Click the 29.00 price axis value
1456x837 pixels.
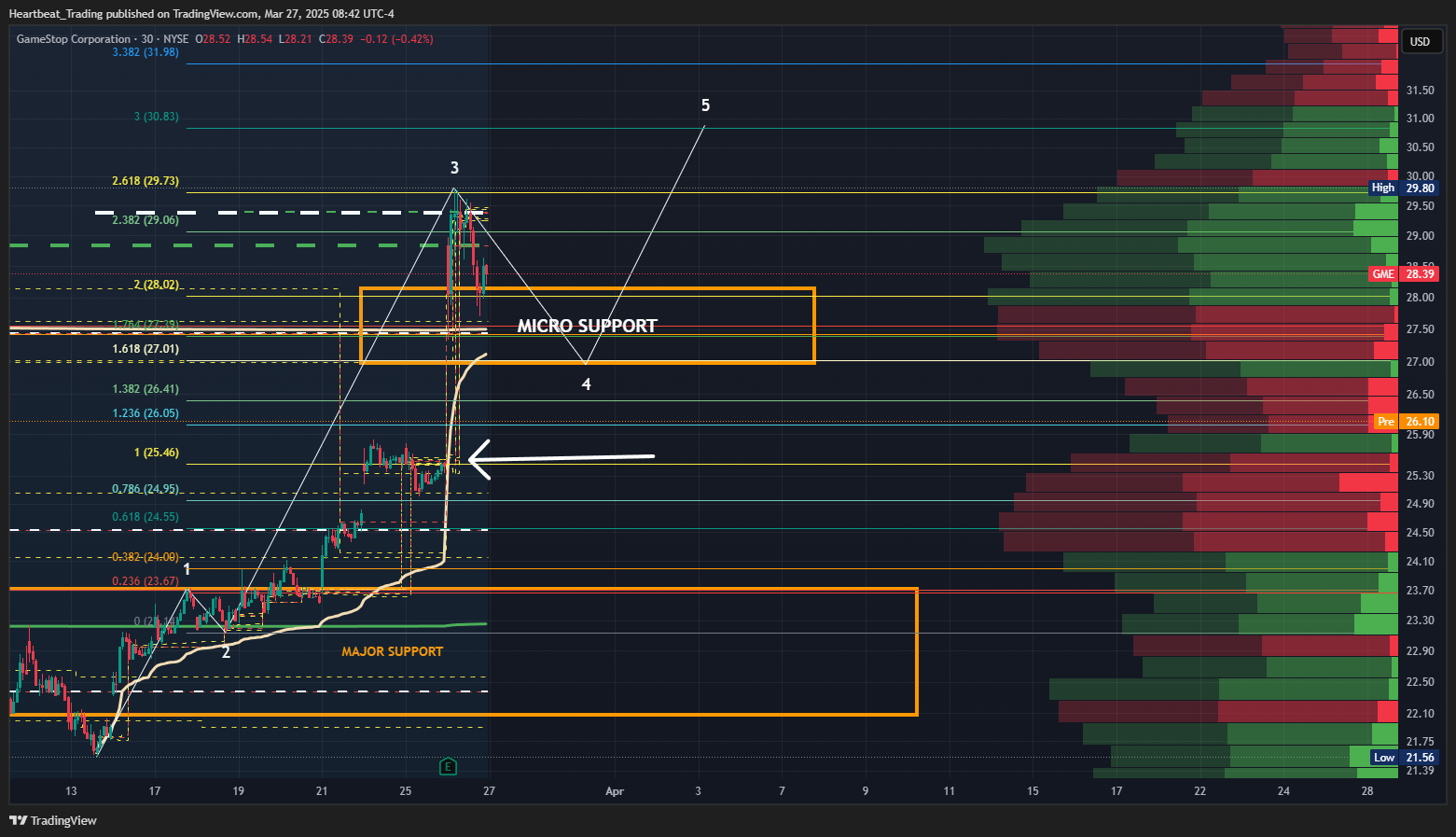(1421, 236)
